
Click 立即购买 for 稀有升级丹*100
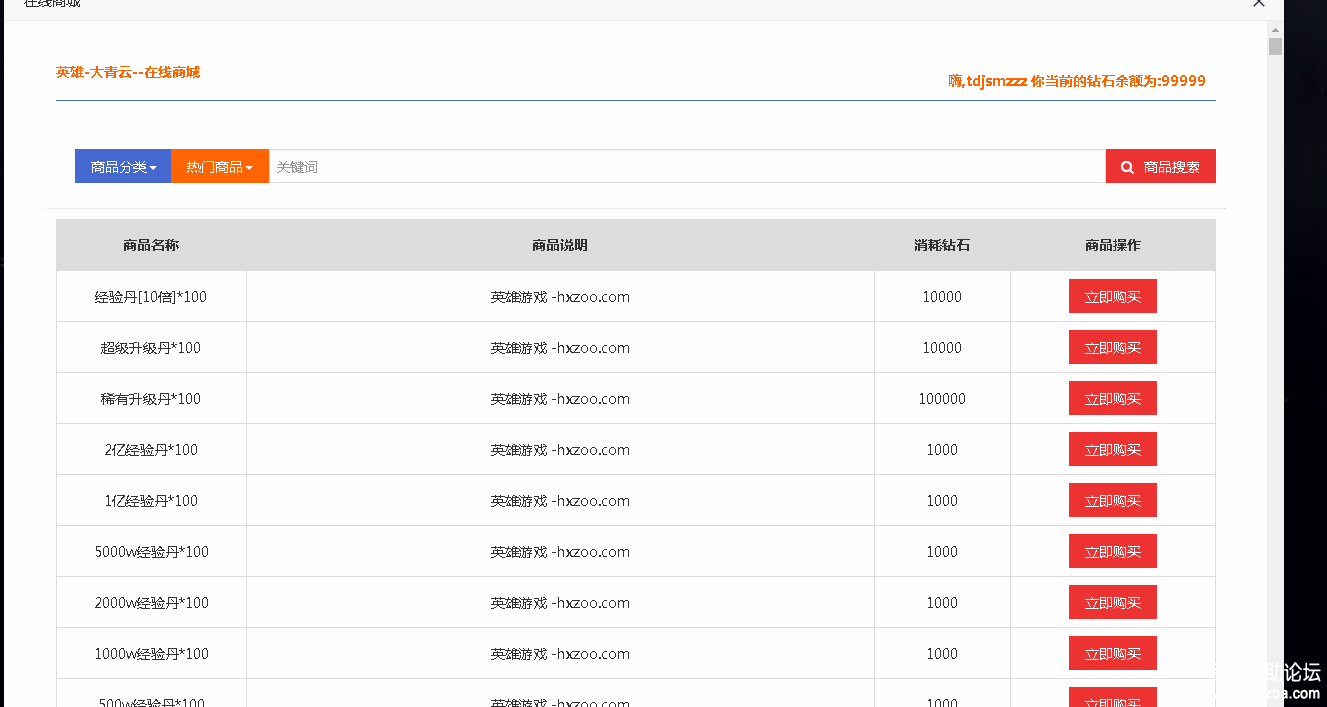(1112, 398)
